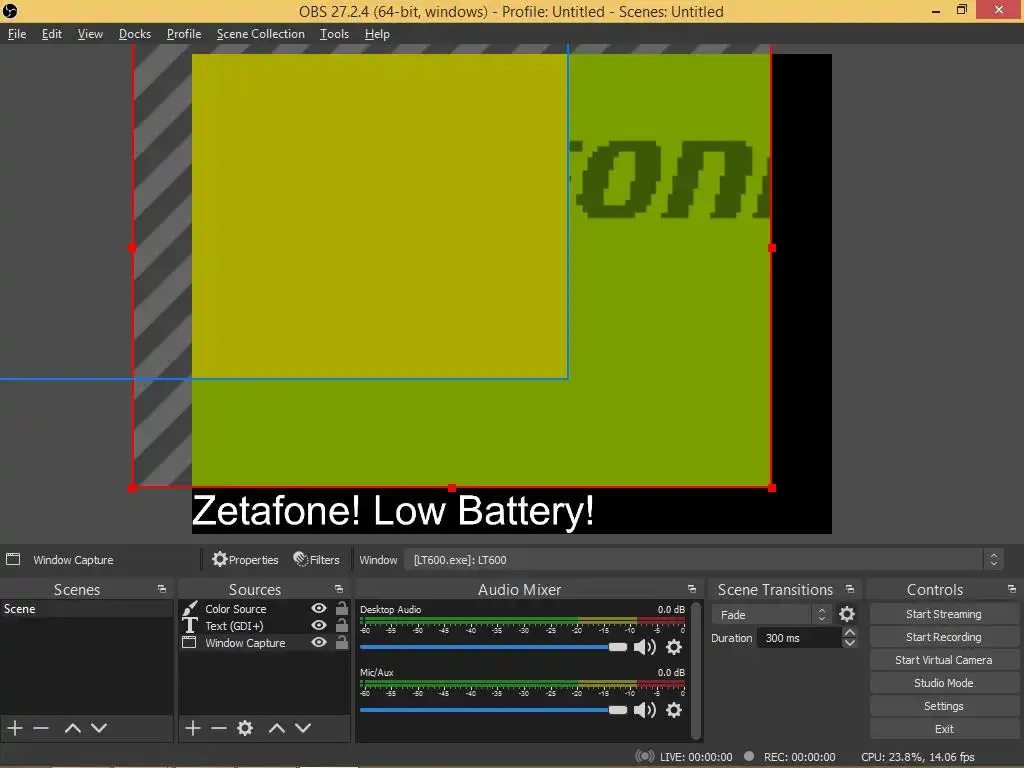Select Window Capture row in Sources
1024x768 pixels.
[264, 643]
